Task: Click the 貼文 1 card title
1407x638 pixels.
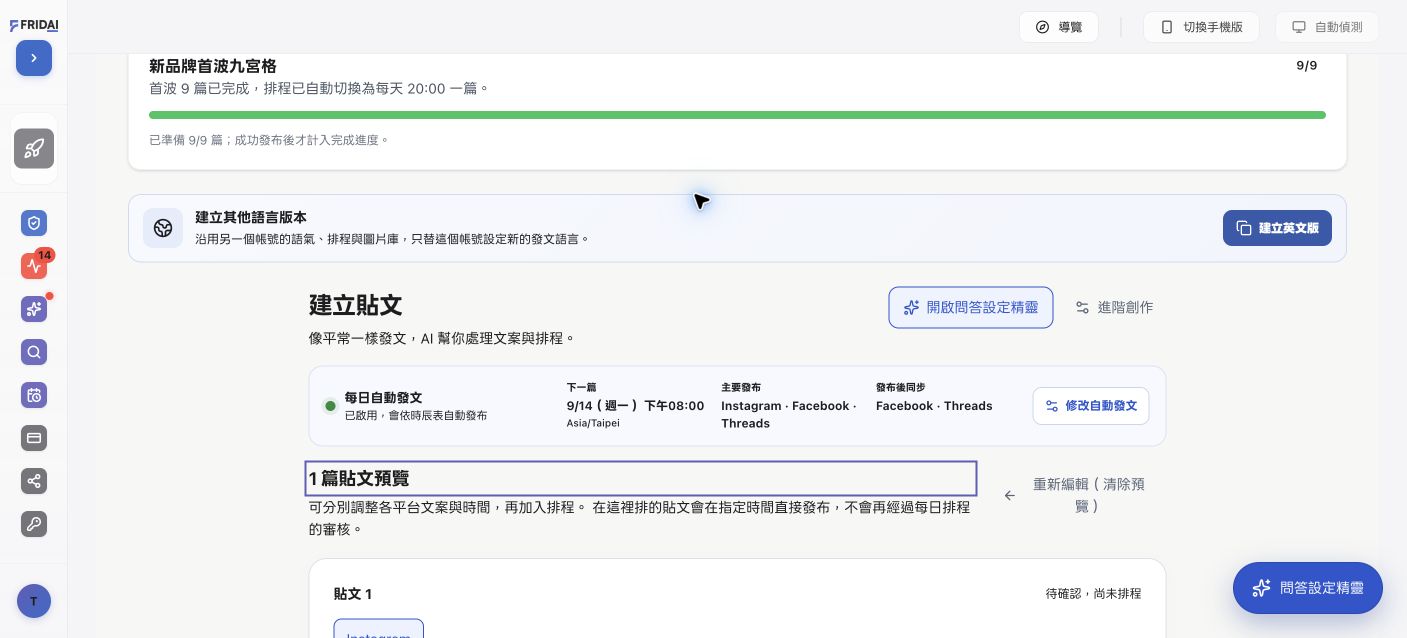Action: click(353, 594)
